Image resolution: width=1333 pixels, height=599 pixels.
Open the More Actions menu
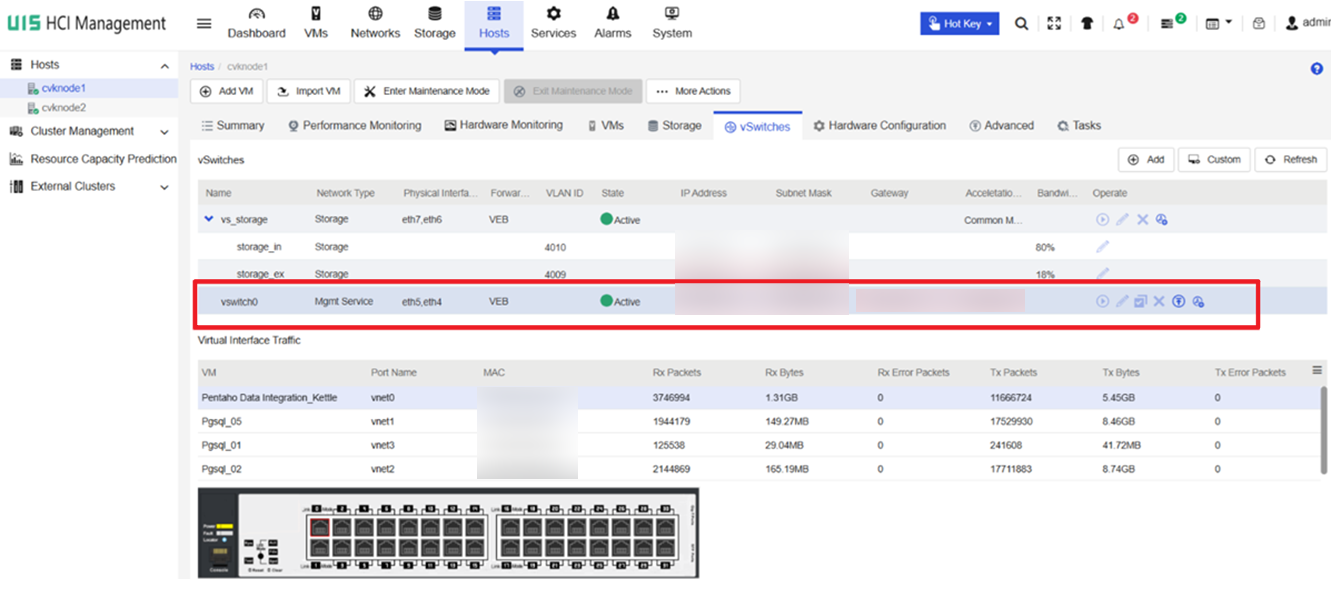click(694, 91)
